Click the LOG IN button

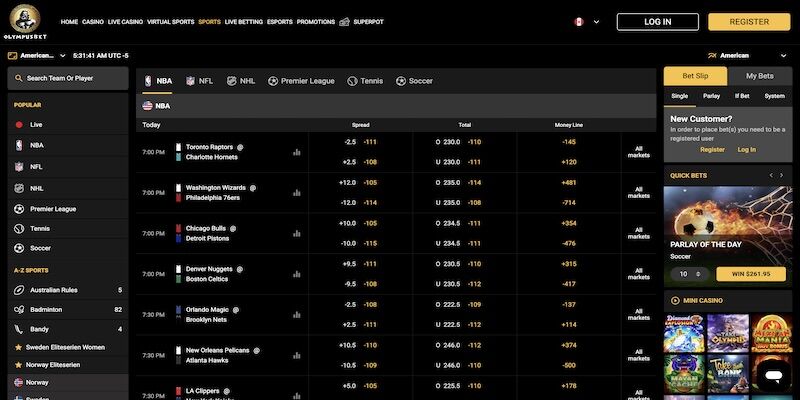658,22
